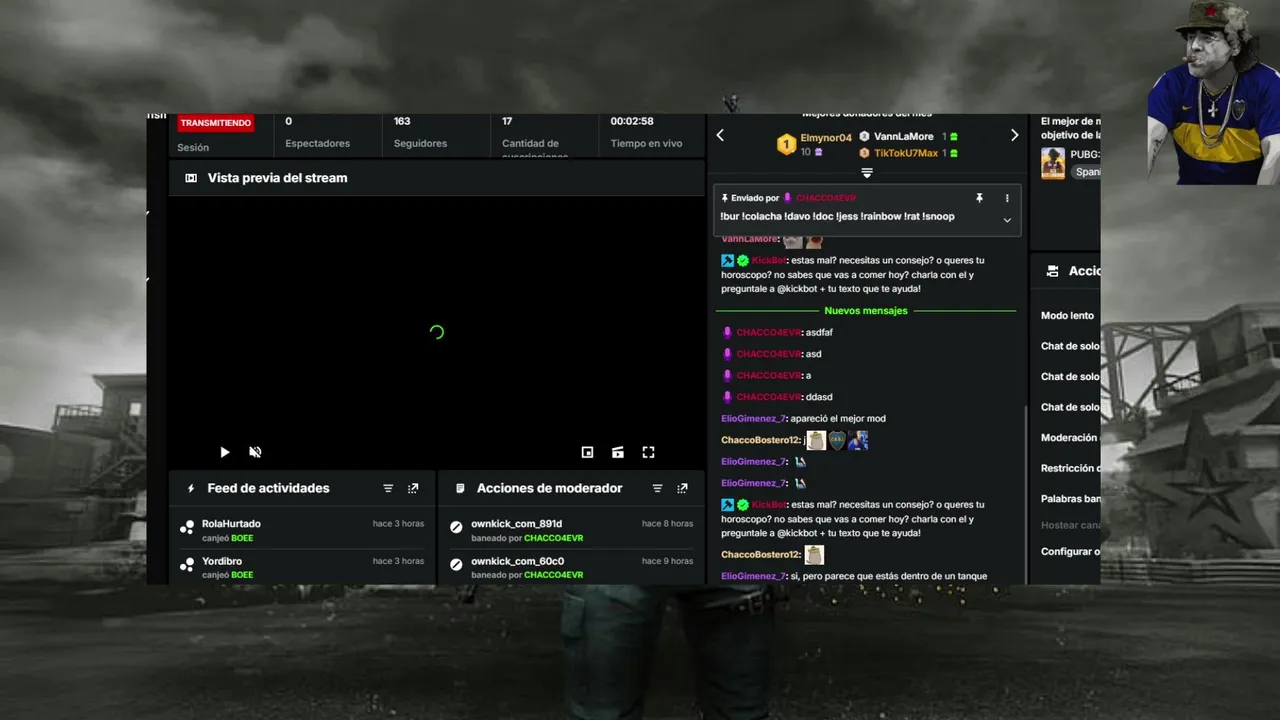Screen dimensions: 1280x720
Task: Click CHACCO4EVR on the 'asd' message
Action: pos(769,354)
